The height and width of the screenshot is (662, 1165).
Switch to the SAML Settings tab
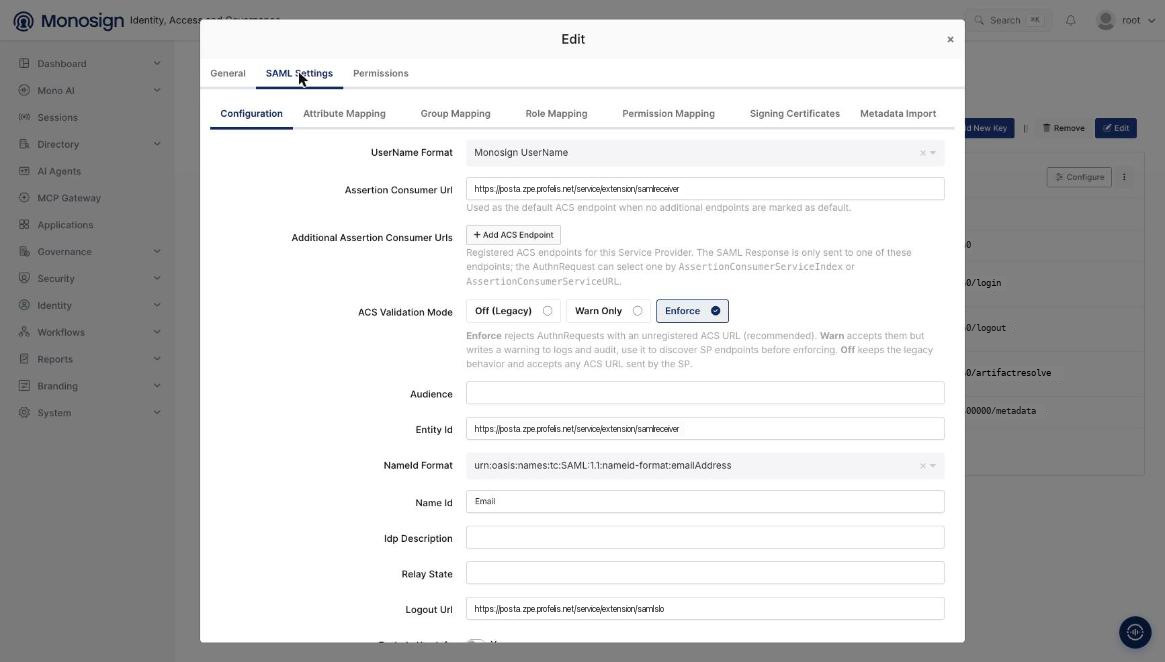[x=299, y=74]
